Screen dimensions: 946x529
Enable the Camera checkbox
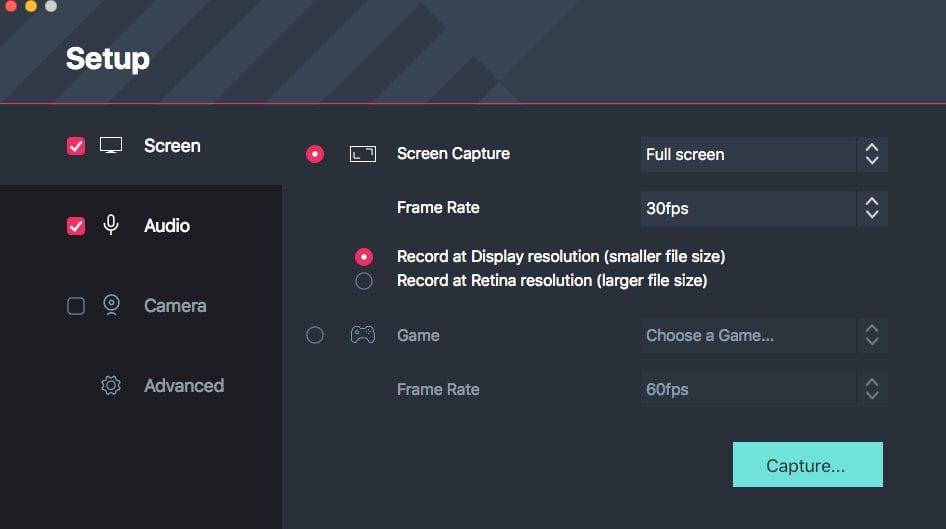(x=76, y=306)
